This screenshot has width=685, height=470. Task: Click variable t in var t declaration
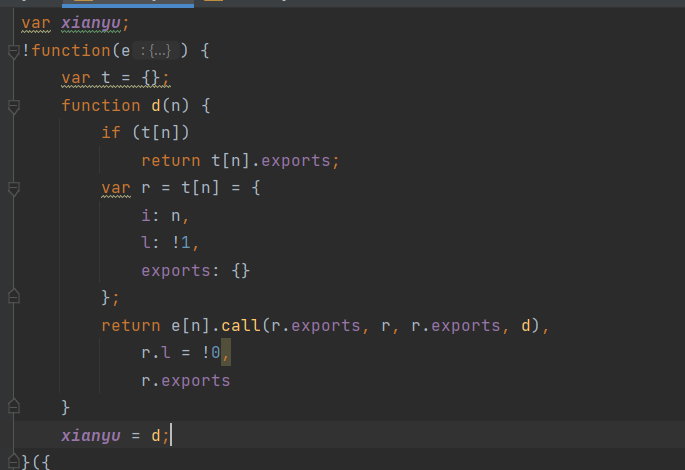(x=105, y=78)
